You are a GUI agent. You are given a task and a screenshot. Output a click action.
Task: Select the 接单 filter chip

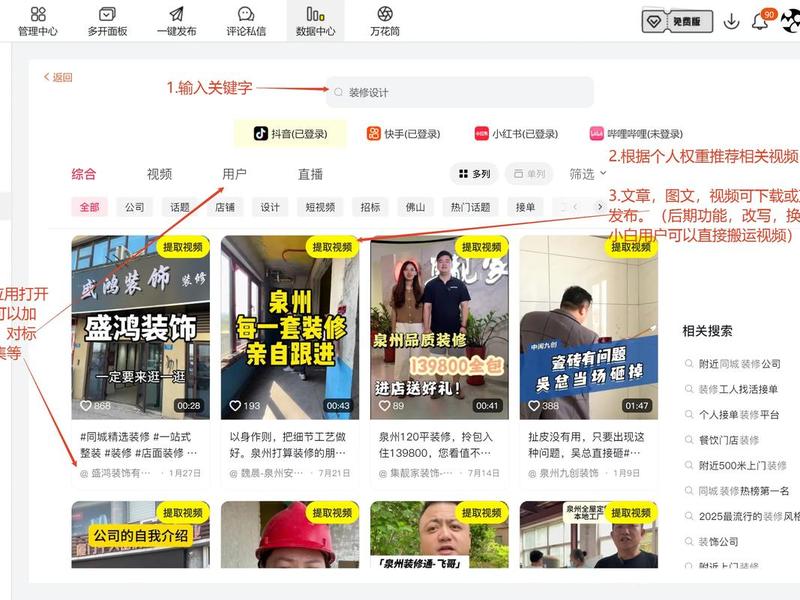point(525,207)
